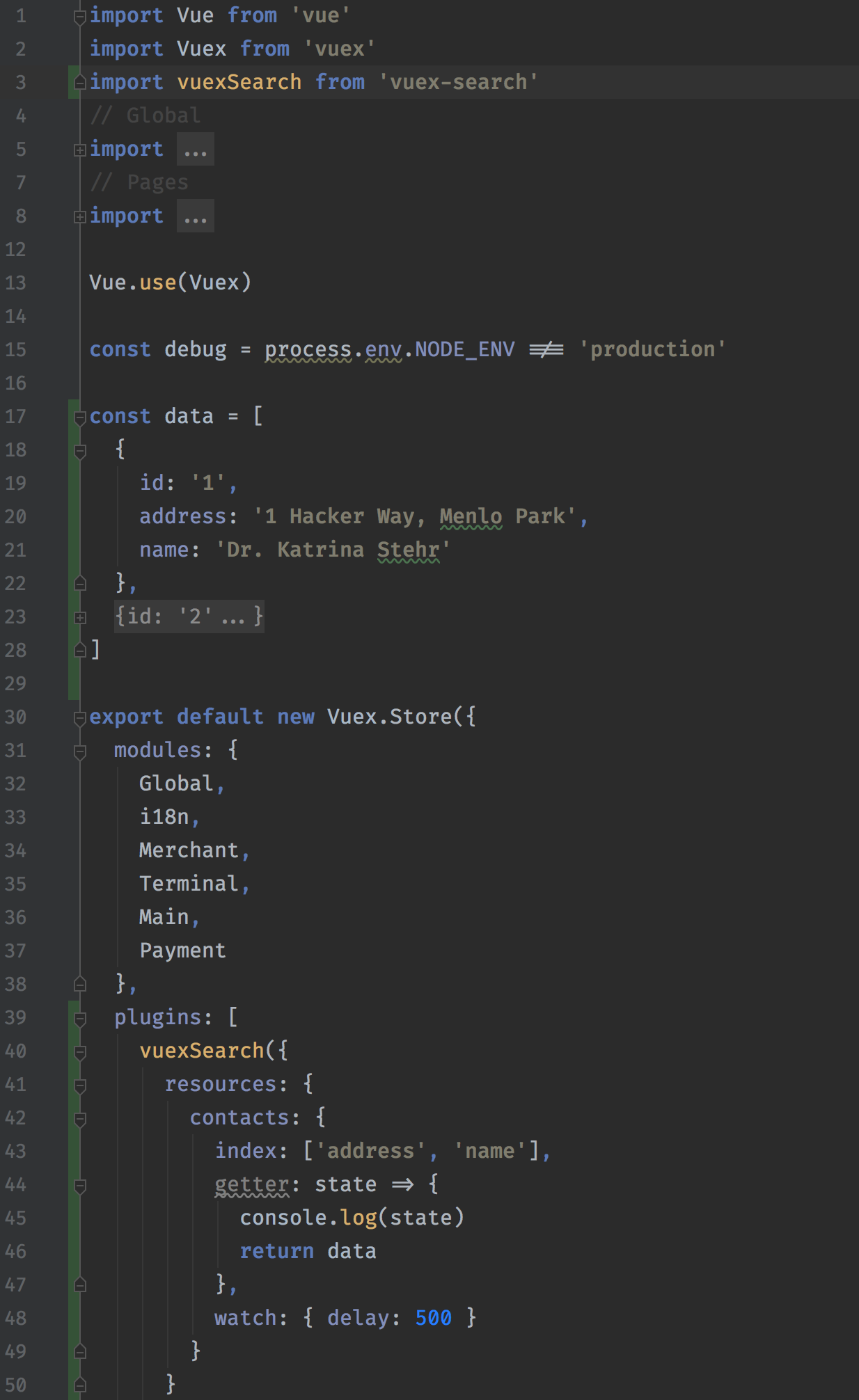Click the 'Main' module entry
Viewport: 859px width, 1400px height.
click(164, 917)
